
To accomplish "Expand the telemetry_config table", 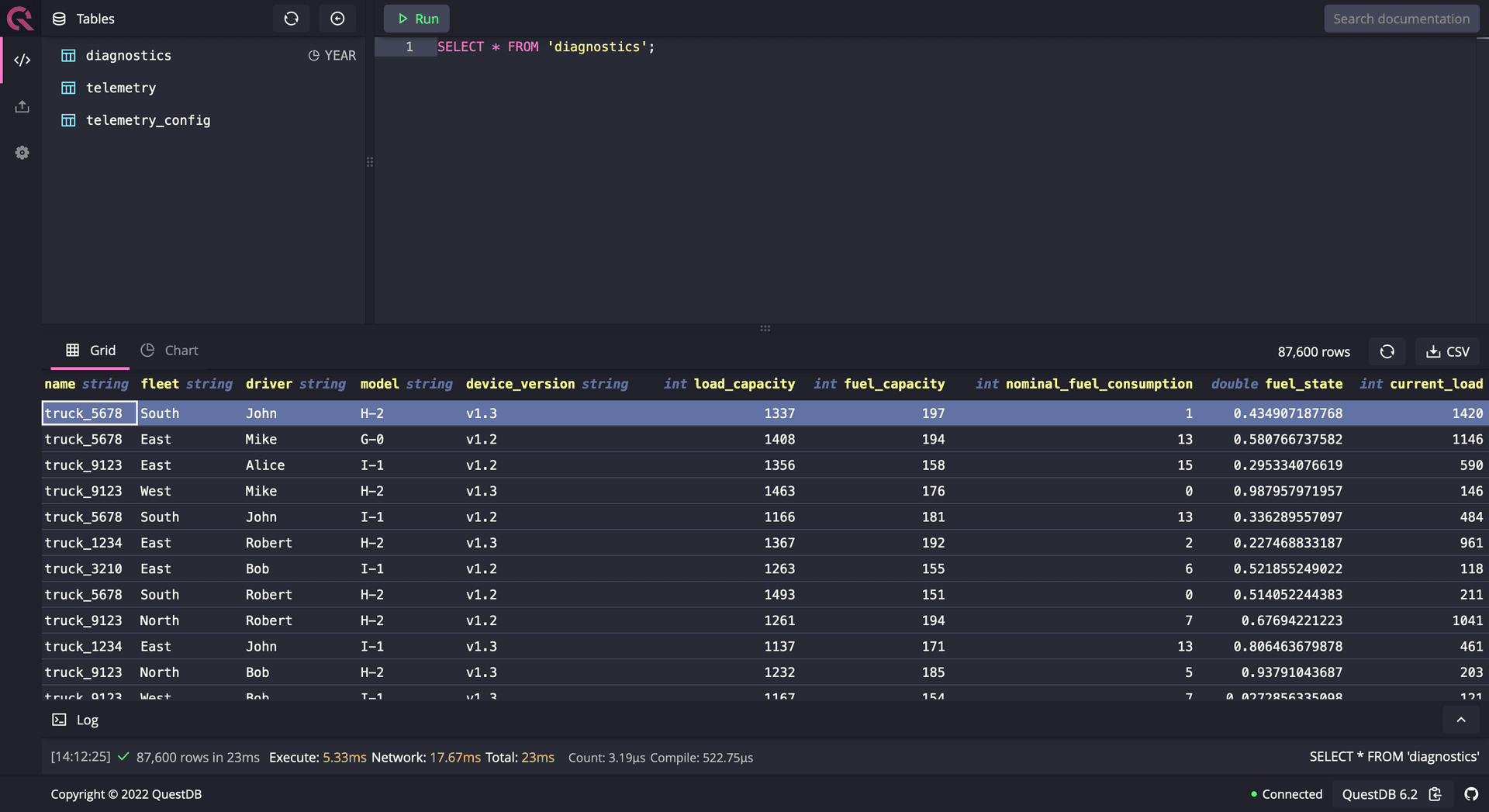I will tap(147, 120).
